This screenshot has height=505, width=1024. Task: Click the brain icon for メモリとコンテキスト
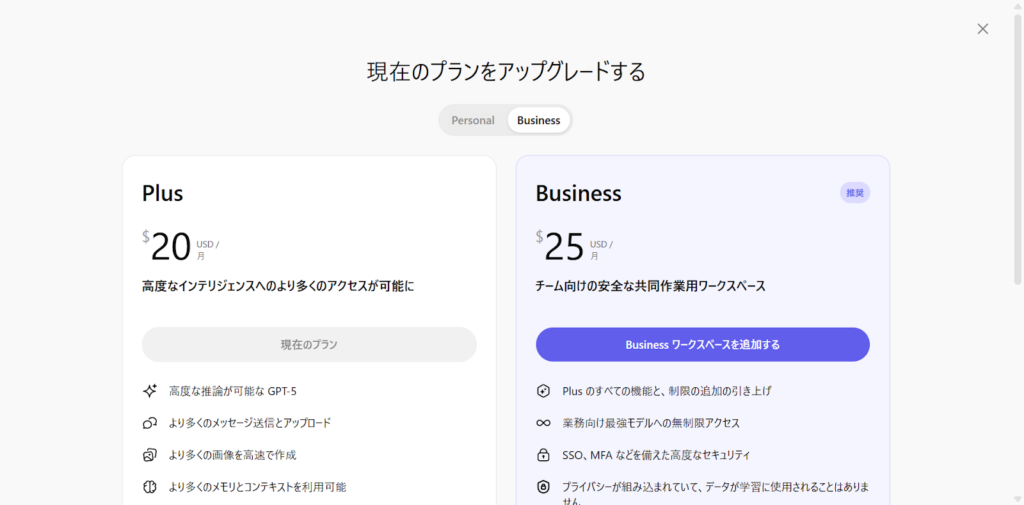click(x=150, y=487)
